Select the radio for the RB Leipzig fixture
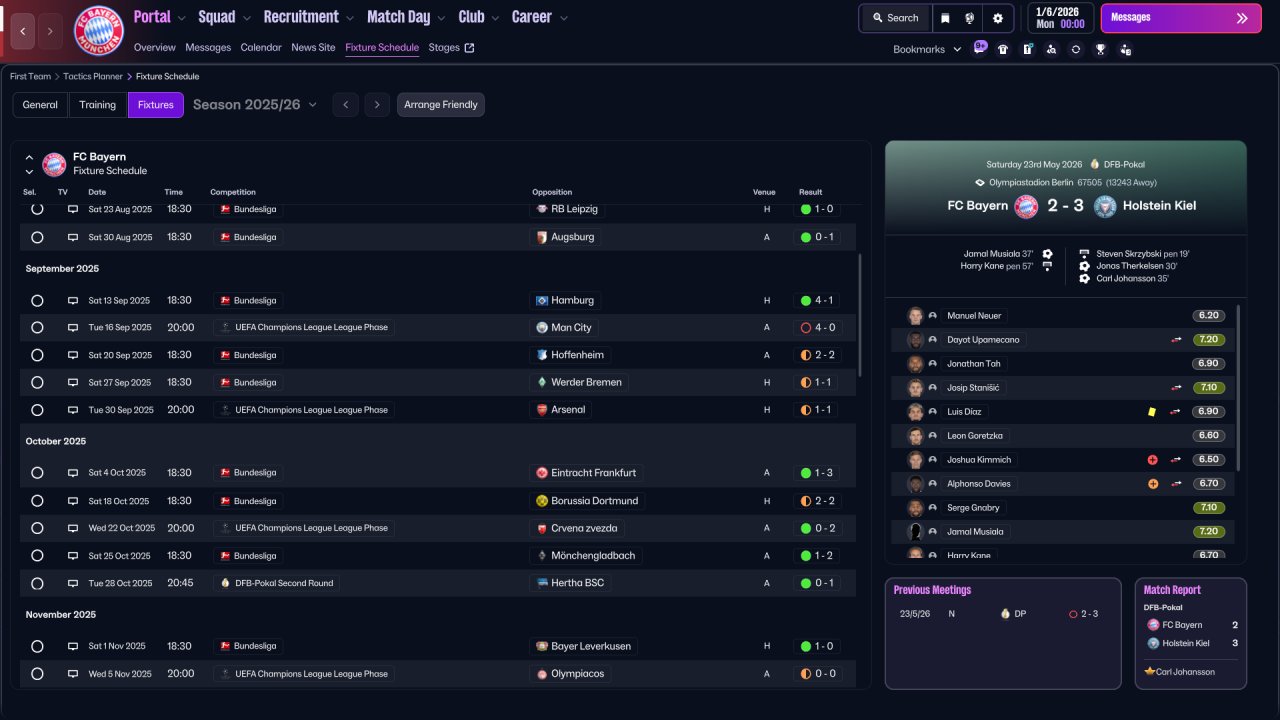The image size is (1280, 720). pyautogui.click(x=37, y=209)
